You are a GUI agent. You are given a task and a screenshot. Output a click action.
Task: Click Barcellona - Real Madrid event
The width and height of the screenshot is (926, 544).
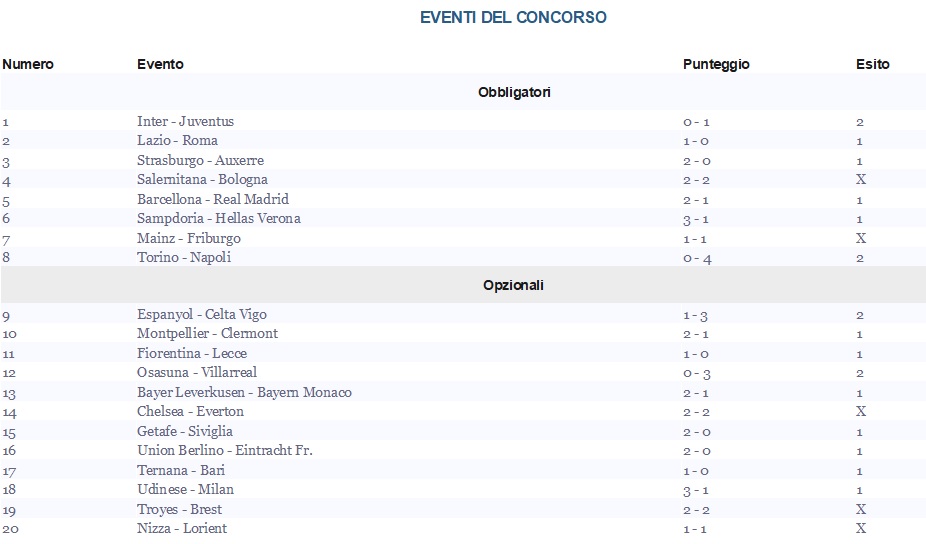click(x=213, y=199)
